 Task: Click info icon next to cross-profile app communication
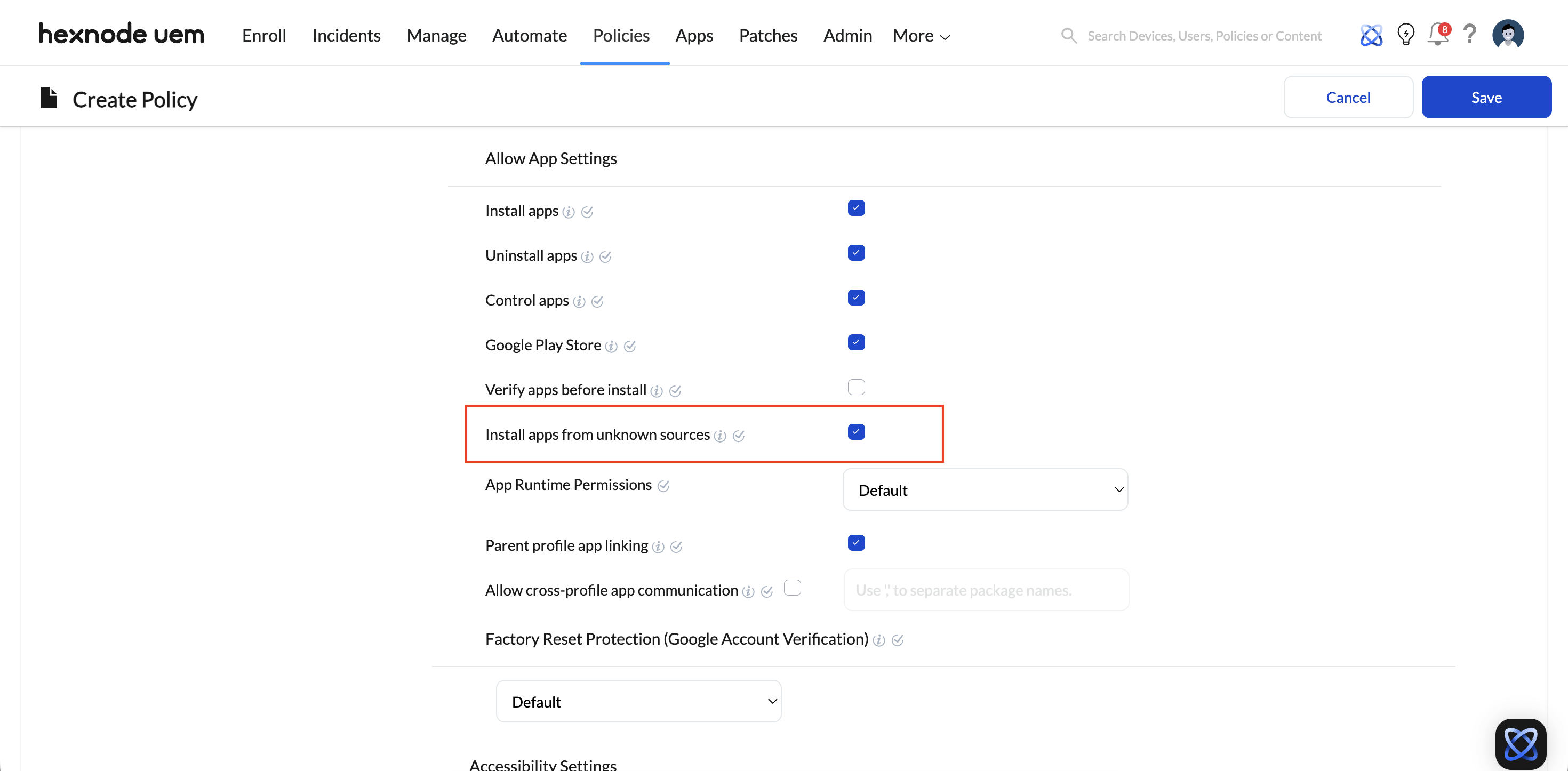[748, 591]
